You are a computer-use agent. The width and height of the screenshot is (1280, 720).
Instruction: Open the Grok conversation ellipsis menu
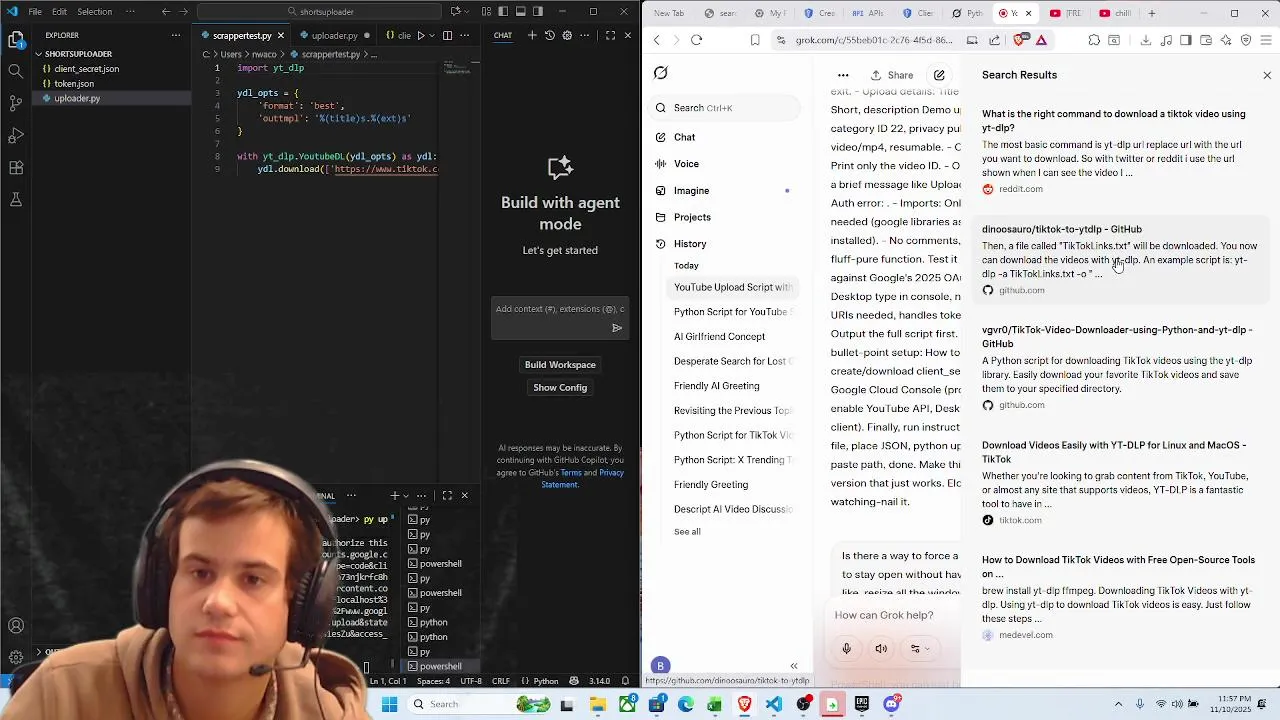[843, 75]
